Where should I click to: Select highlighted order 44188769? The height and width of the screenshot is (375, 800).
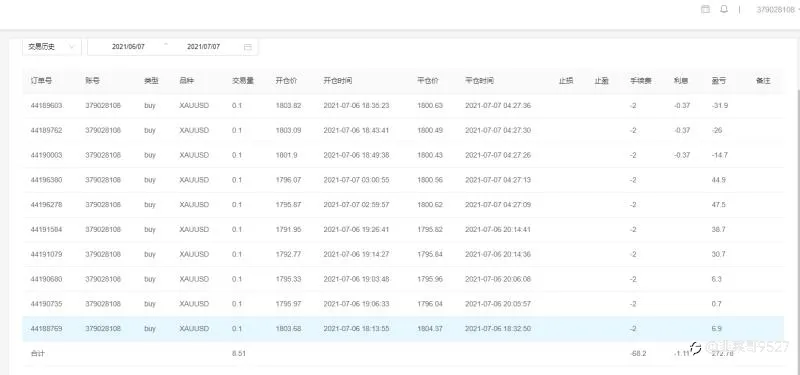(x=46, y=329)
